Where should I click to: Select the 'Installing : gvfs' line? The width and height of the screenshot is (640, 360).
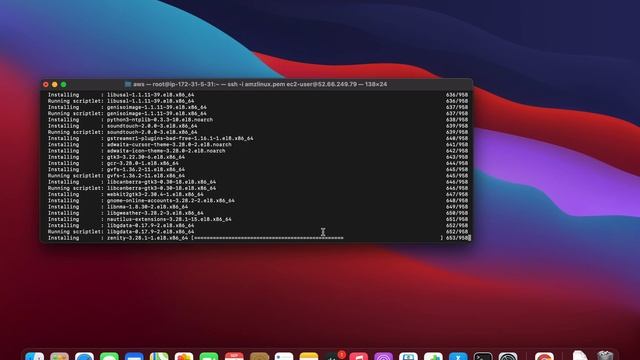[258, 169]
